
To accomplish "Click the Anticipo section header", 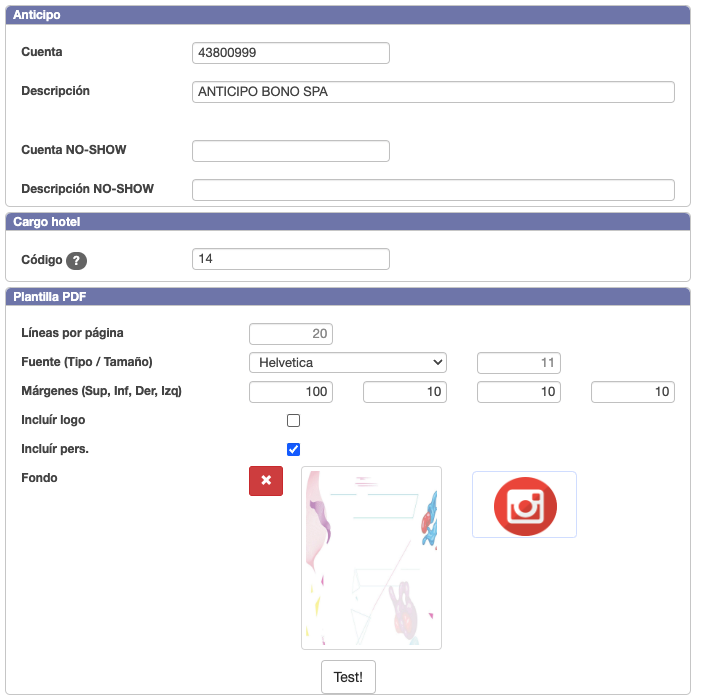I will pos(348,15).
